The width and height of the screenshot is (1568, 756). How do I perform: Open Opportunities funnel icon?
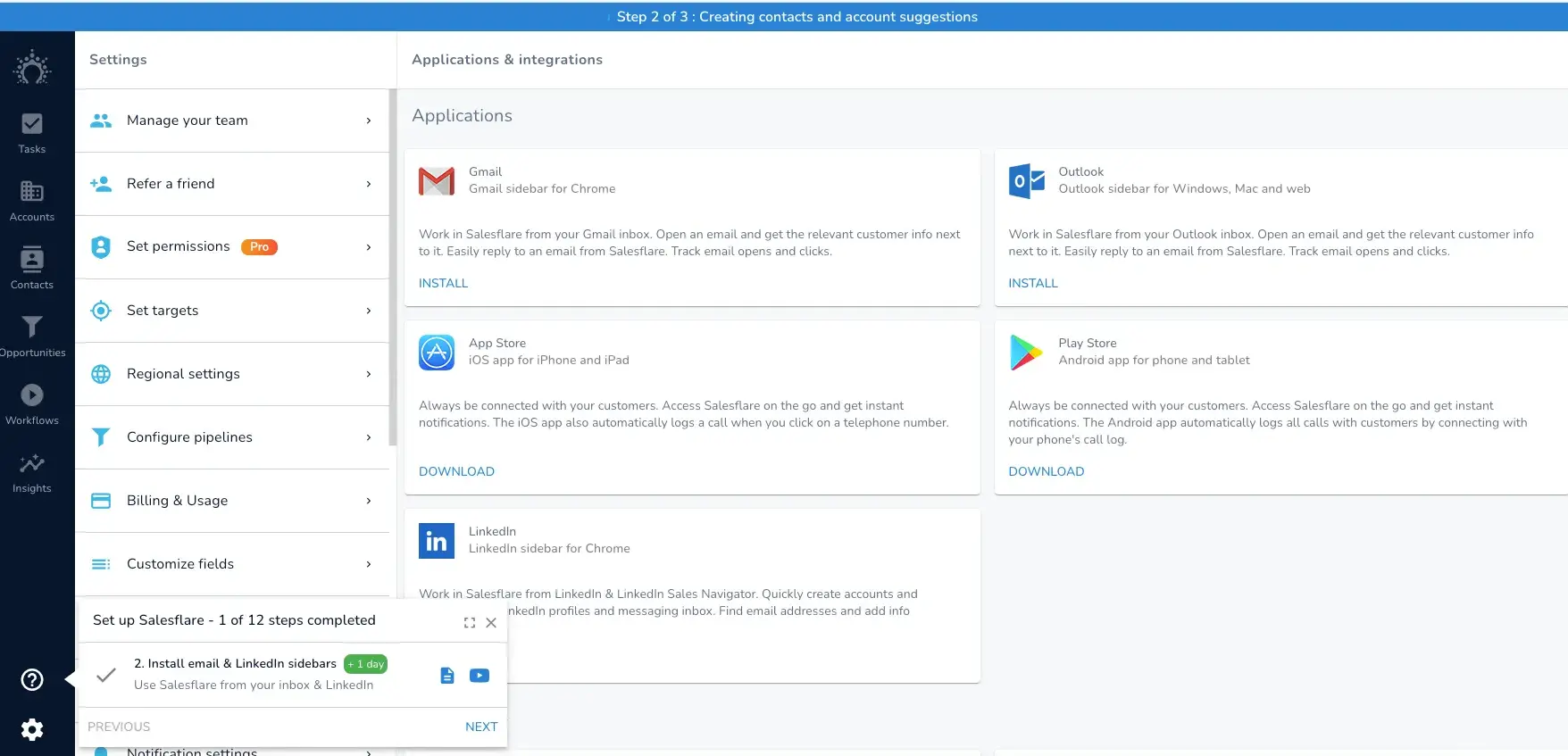(x=32, y=336)
